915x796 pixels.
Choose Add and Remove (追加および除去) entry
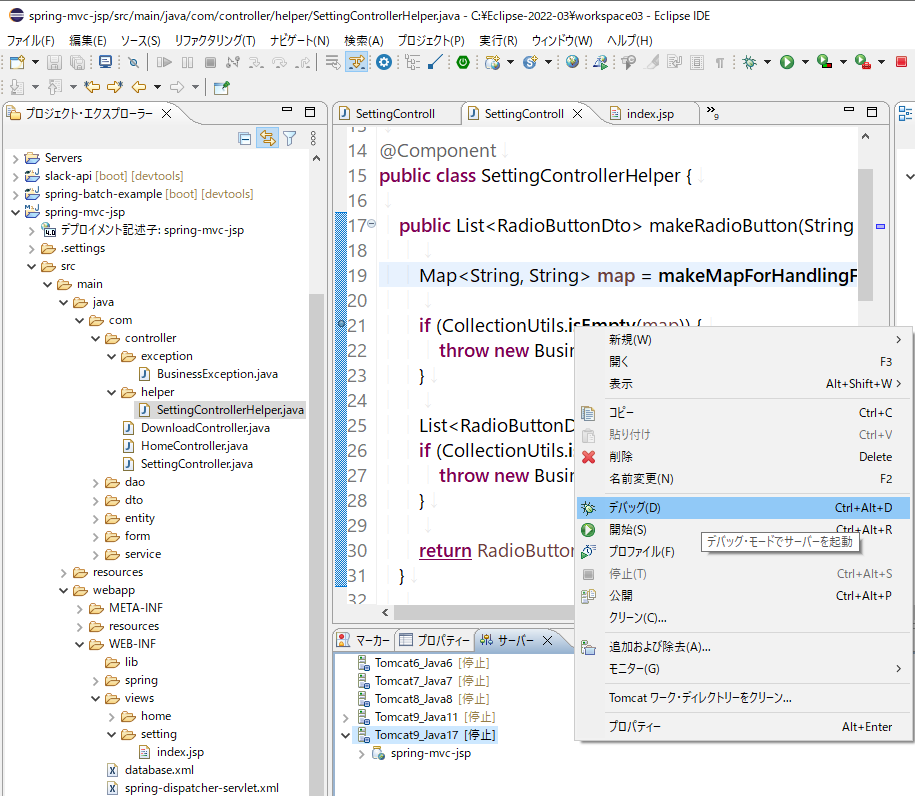743,647
